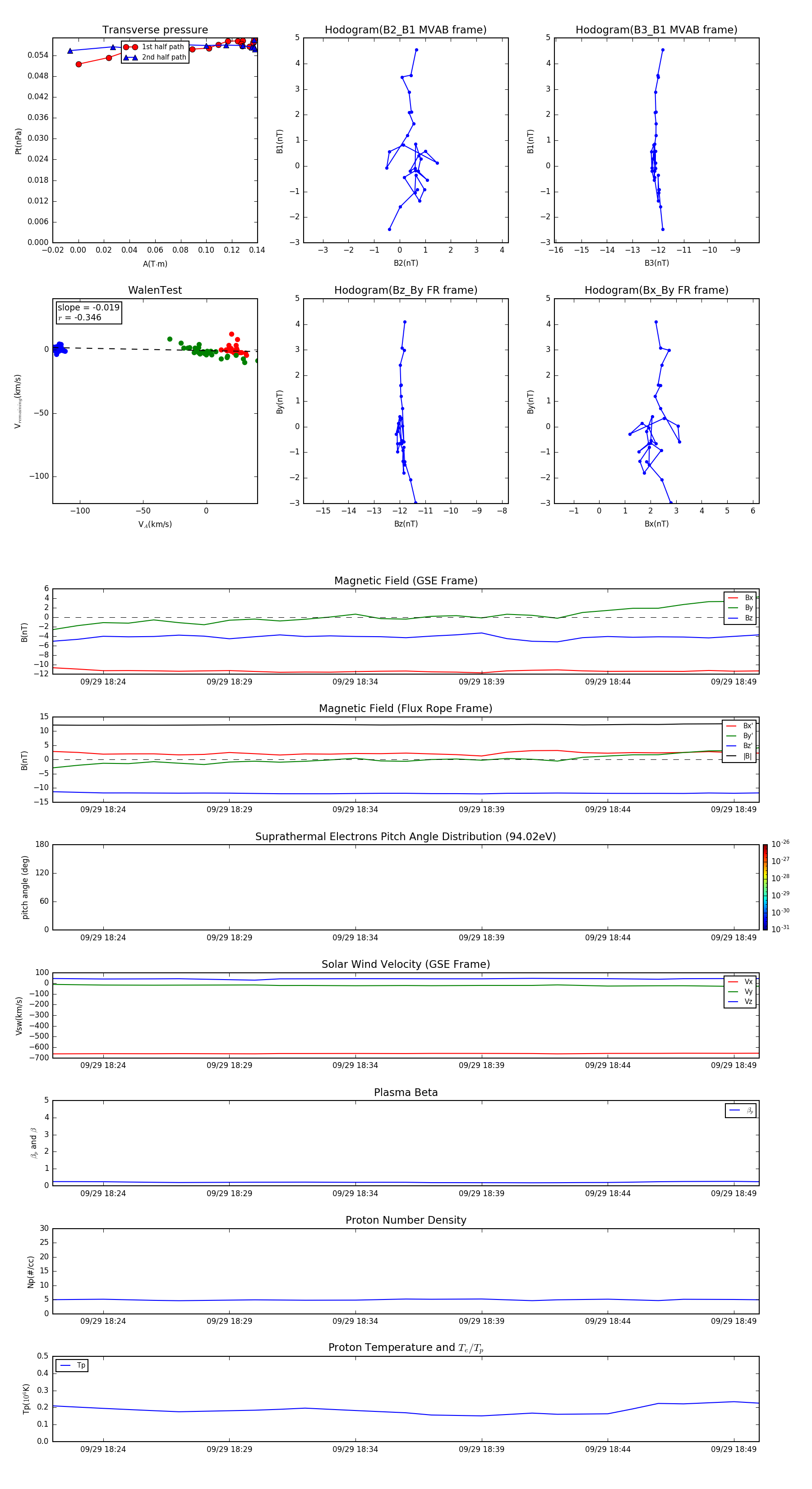This screenshot has width=812, height=1489.
Task: Click the 'Tp' legend entry in temperature plot
Action: tap(72, 1366)
